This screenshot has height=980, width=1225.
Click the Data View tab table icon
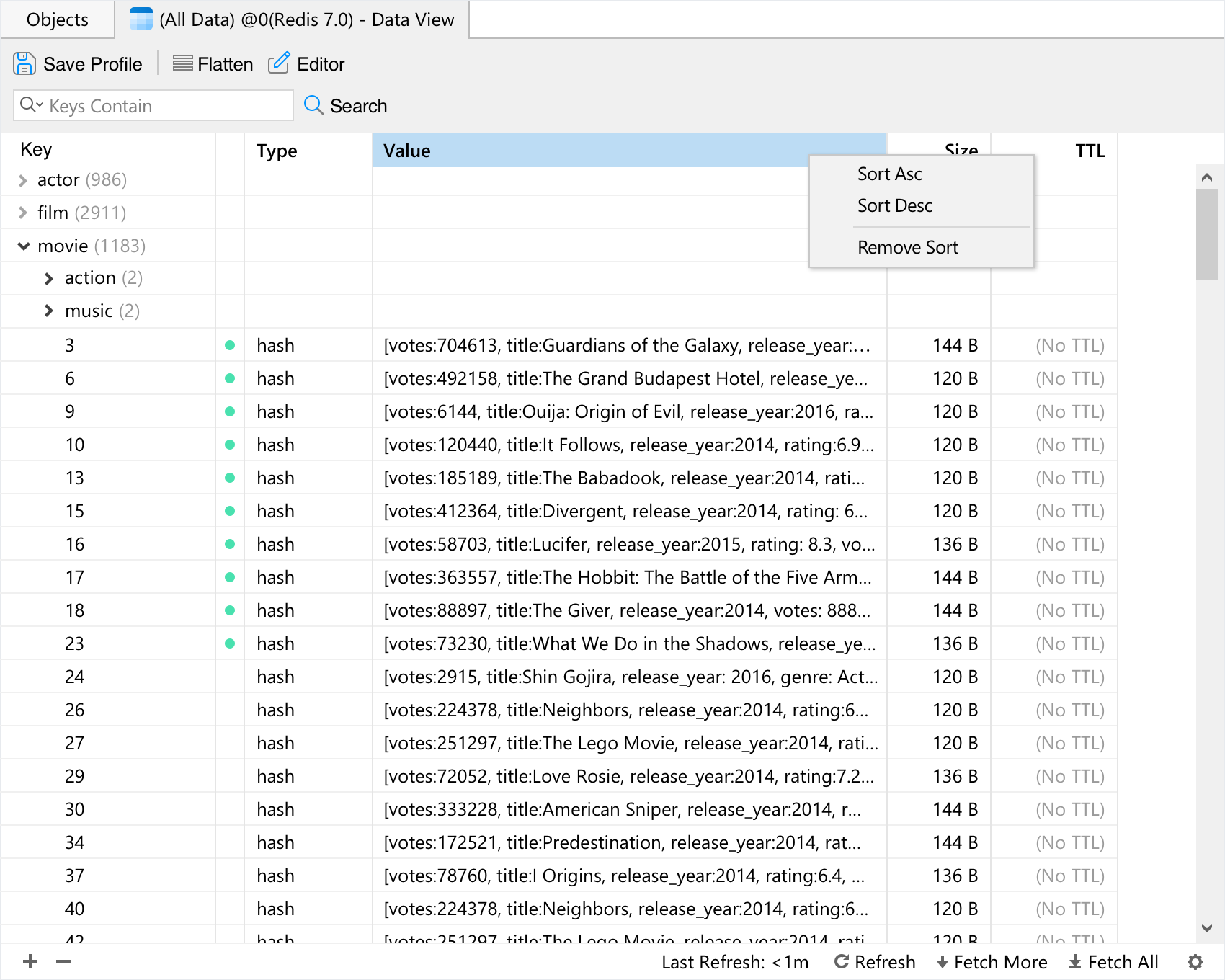pos(141,19)
